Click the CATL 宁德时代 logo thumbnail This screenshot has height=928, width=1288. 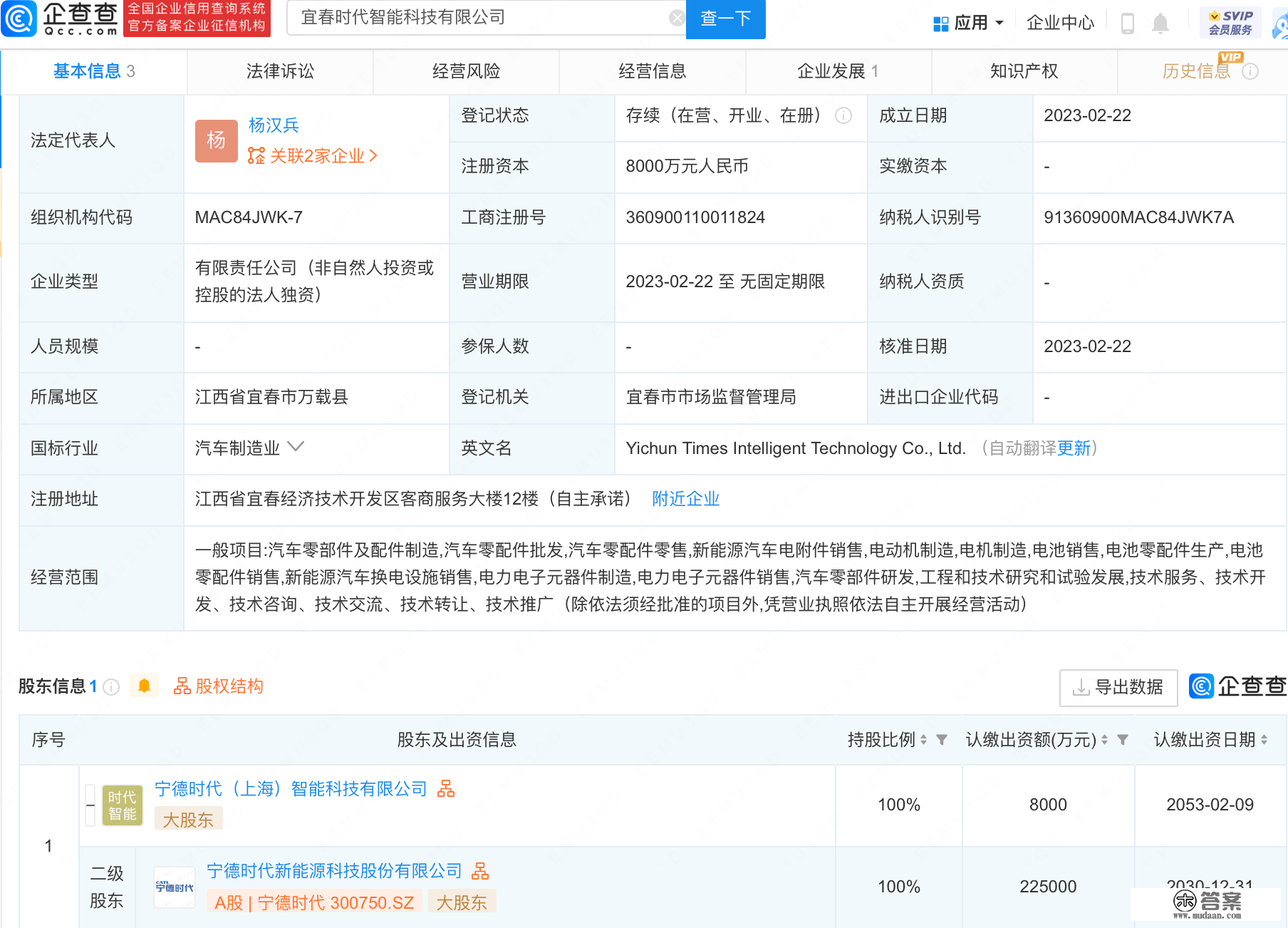[x=175, y=887]
